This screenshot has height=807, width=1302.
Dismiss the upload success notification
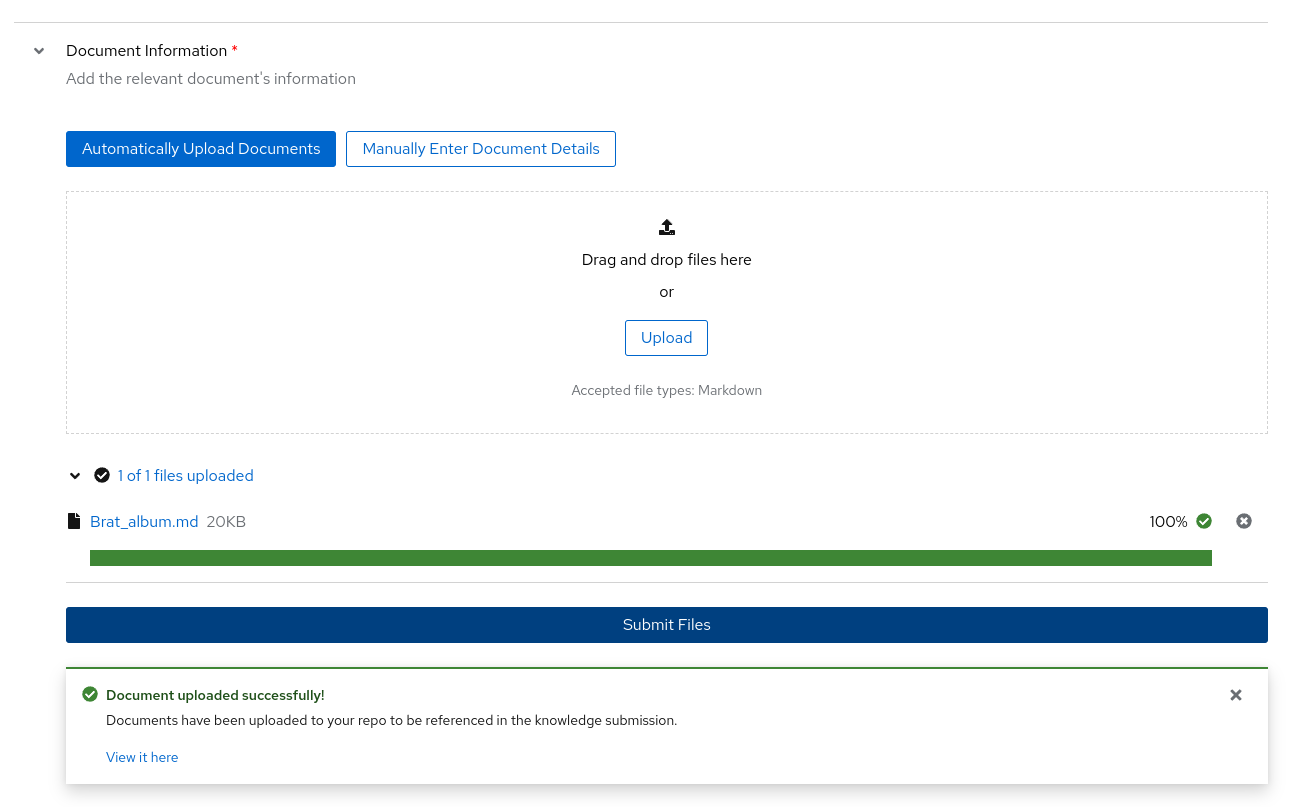1236,695
